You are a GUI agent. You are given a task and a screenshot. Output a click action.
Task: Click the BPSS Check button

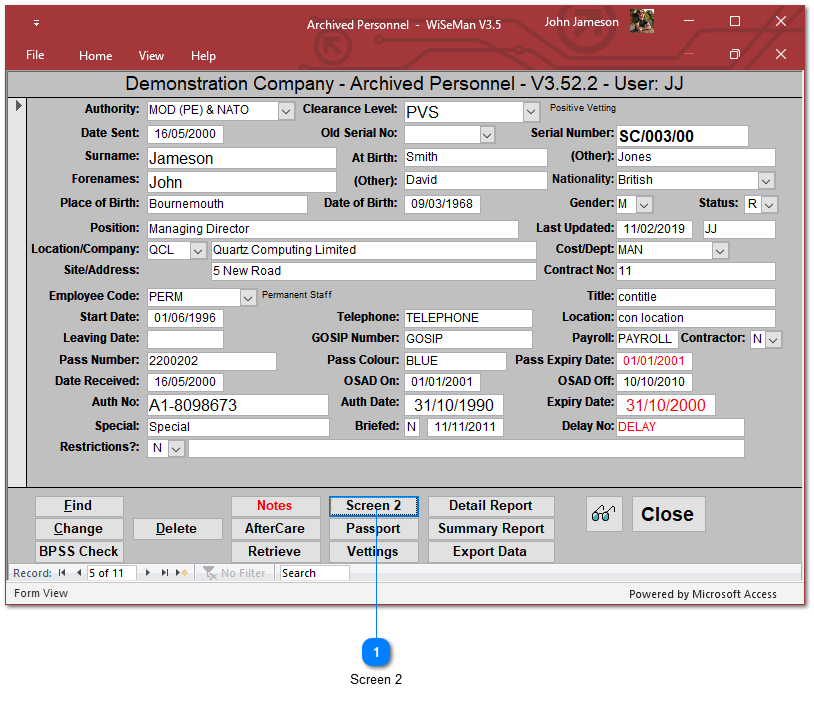(x=78, y=552)
